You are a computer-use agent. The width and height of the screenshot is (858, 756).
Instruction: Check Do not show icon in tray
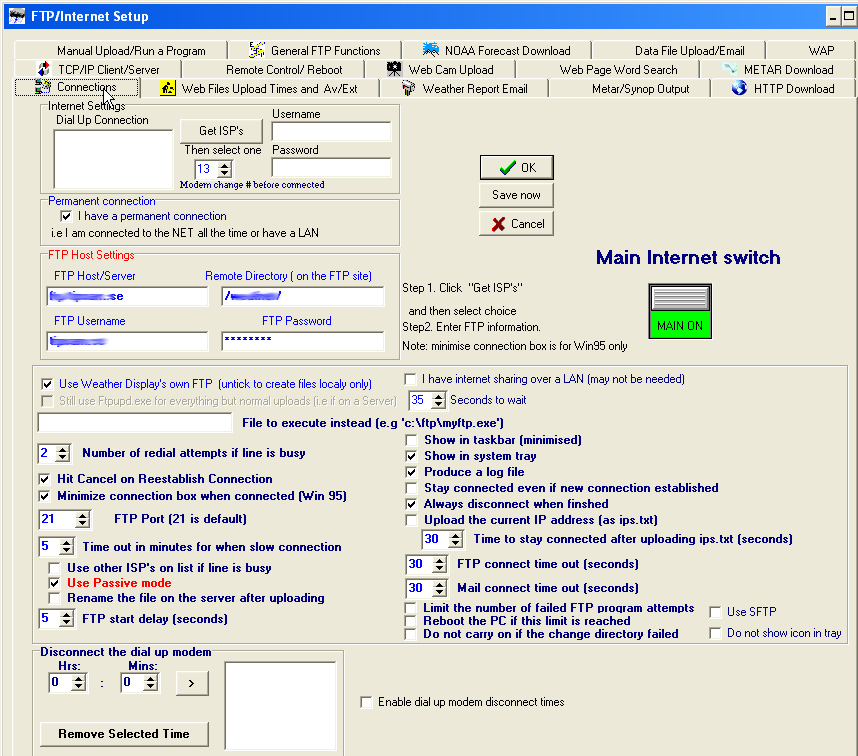(715, 633)
